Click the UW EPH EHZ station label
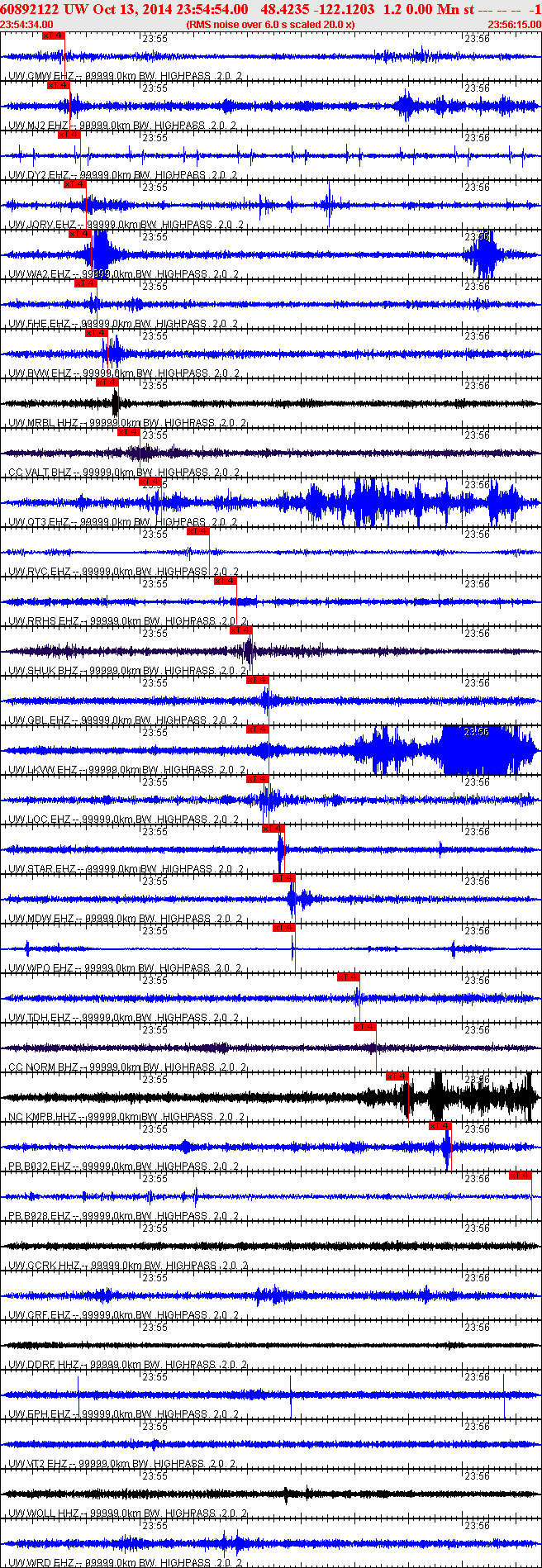542x1568 pixels. click(40, 1414)
